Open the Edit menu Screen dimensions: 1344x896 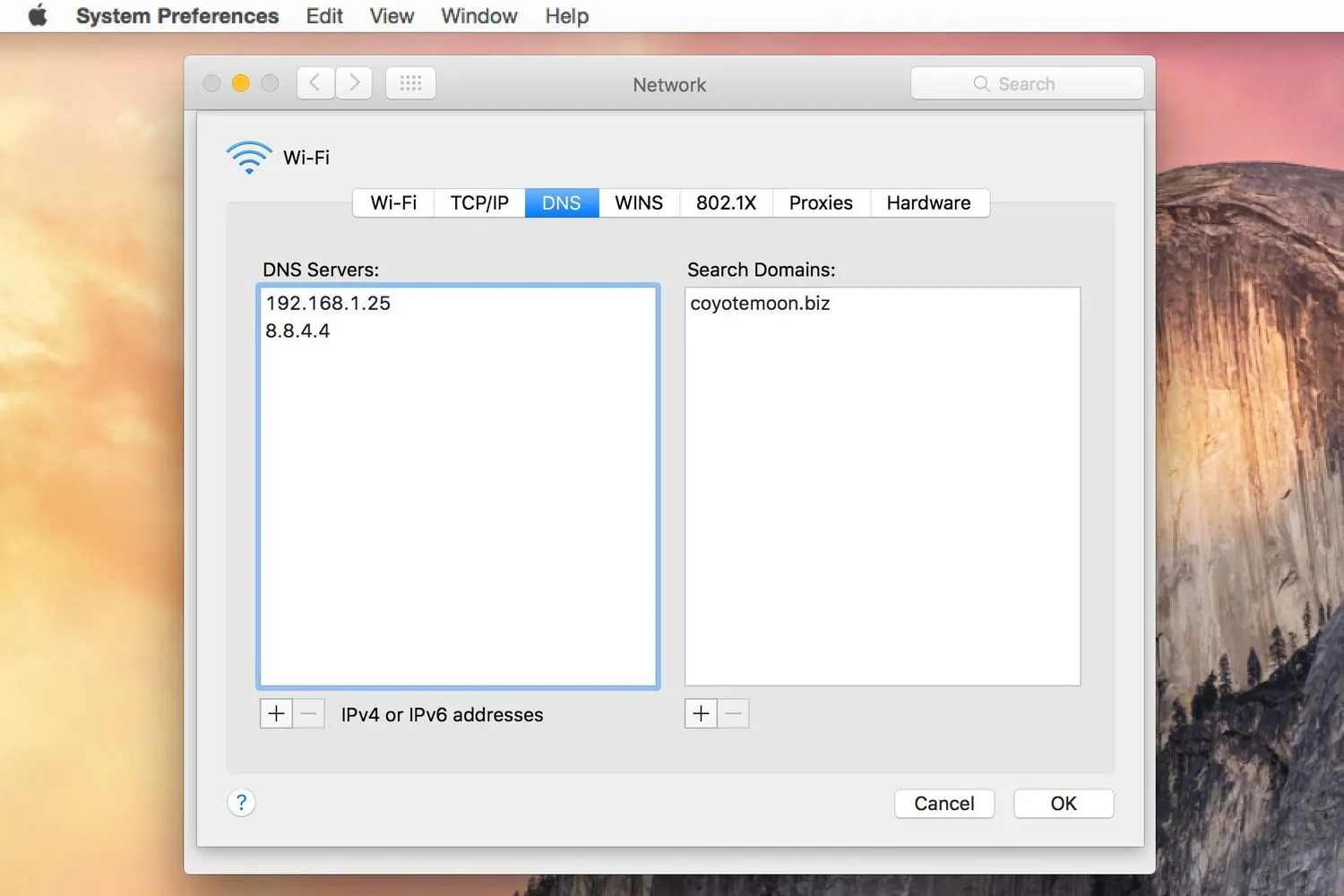(x=324, y=16)
